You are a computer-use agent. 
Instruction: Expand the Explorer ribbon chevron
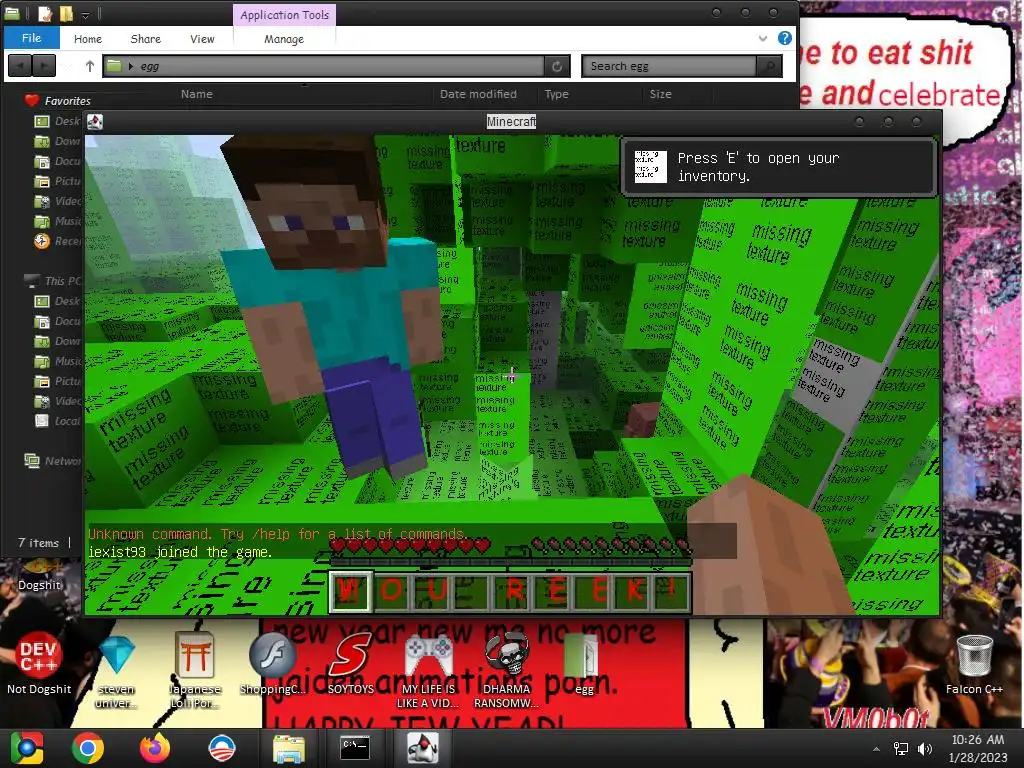coord(763,39)
